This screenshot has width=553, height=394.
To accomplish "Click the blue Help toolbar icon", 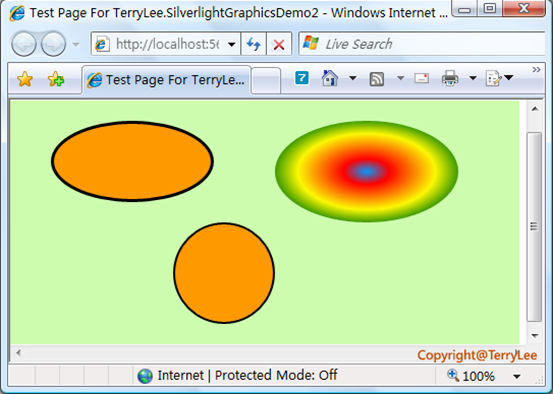I will (x=302, y=78).
